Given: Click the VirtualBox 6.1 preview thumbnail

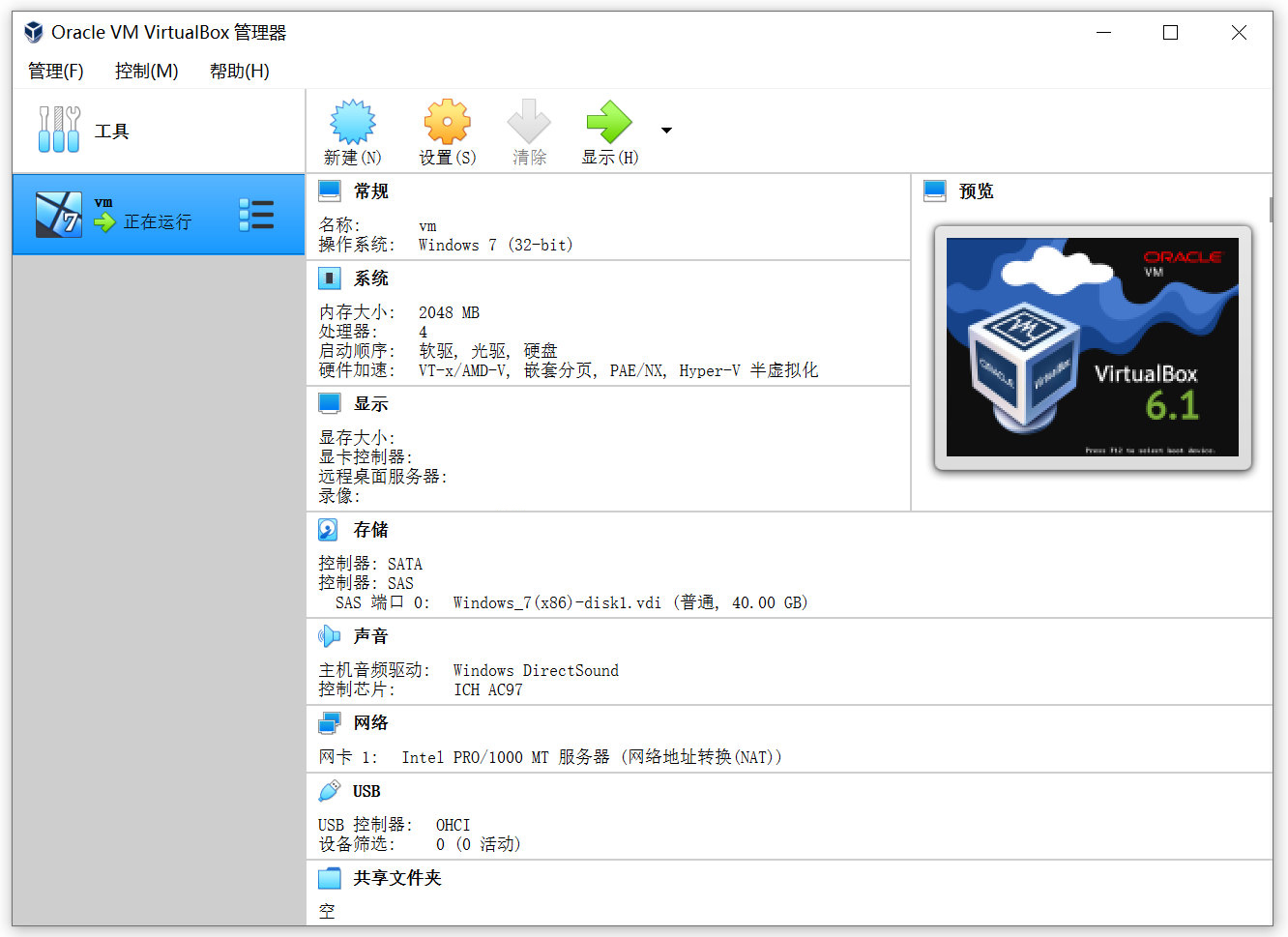Looking at the screenshot, I should point(1092,348).
